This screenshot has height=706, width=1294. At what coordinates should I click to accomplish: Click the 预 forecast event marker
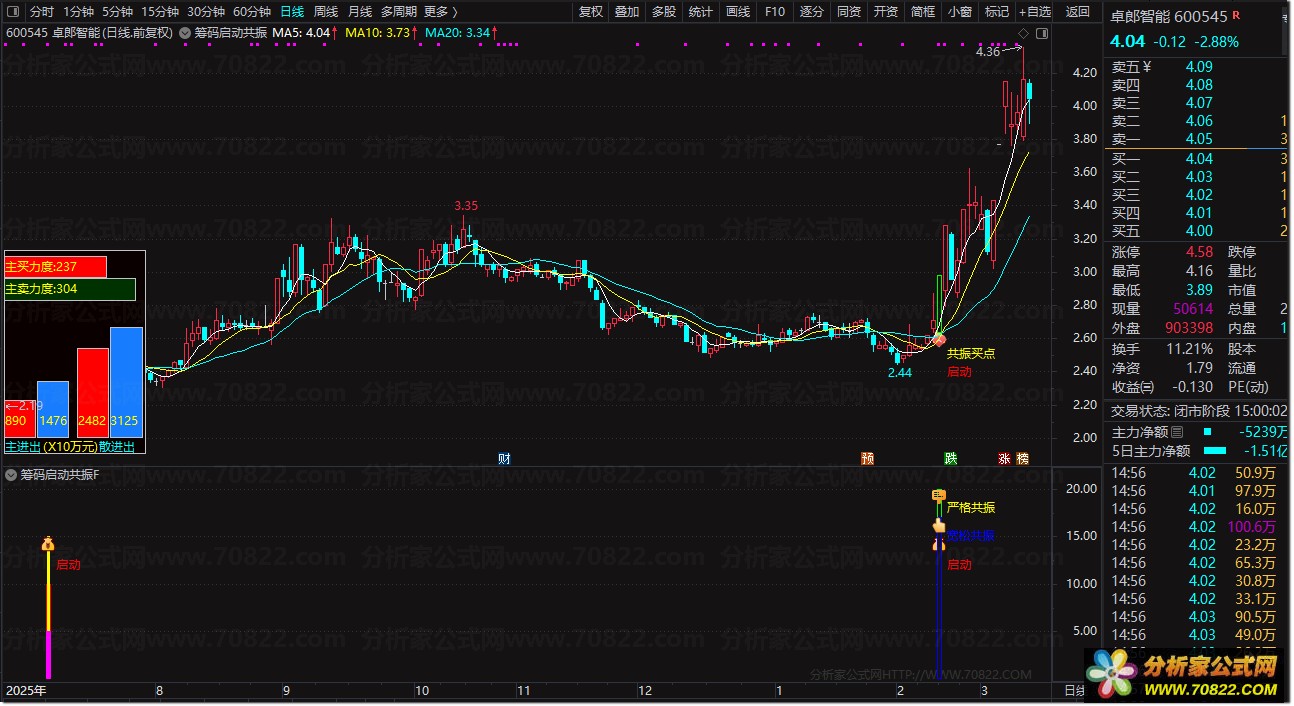(x=867, y=458)
